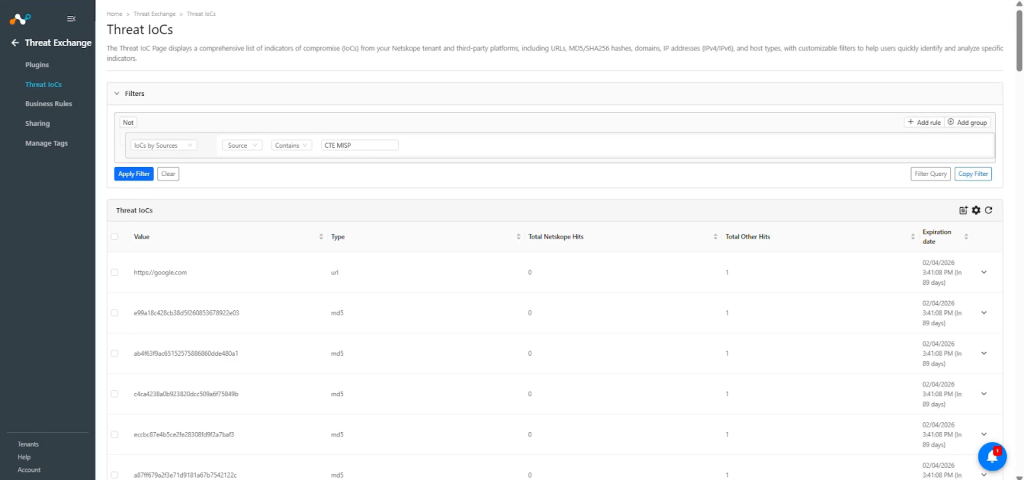Image resolution: width=1024 pixels, height=480 pixels.
Task: Toggle the Not filter button
Action: pos(128,122)
